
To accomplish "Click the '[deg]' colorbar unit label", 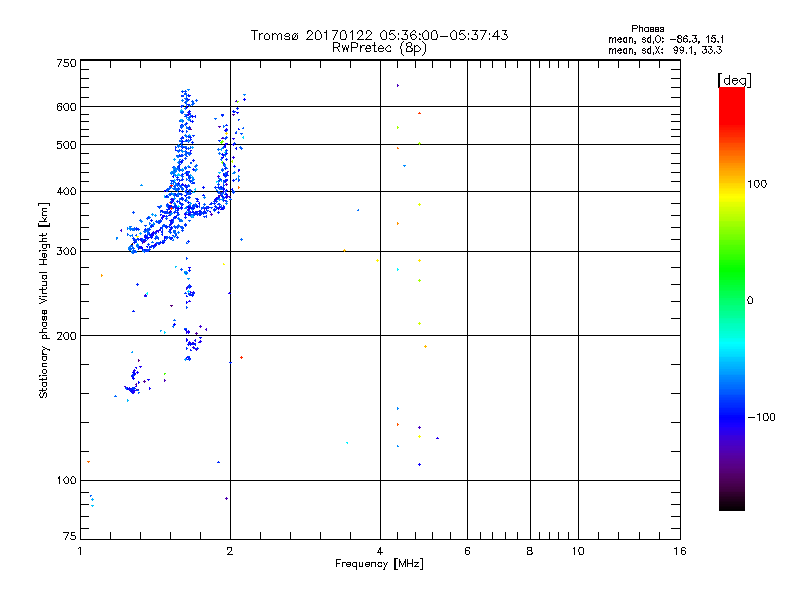I will (734, 80).
